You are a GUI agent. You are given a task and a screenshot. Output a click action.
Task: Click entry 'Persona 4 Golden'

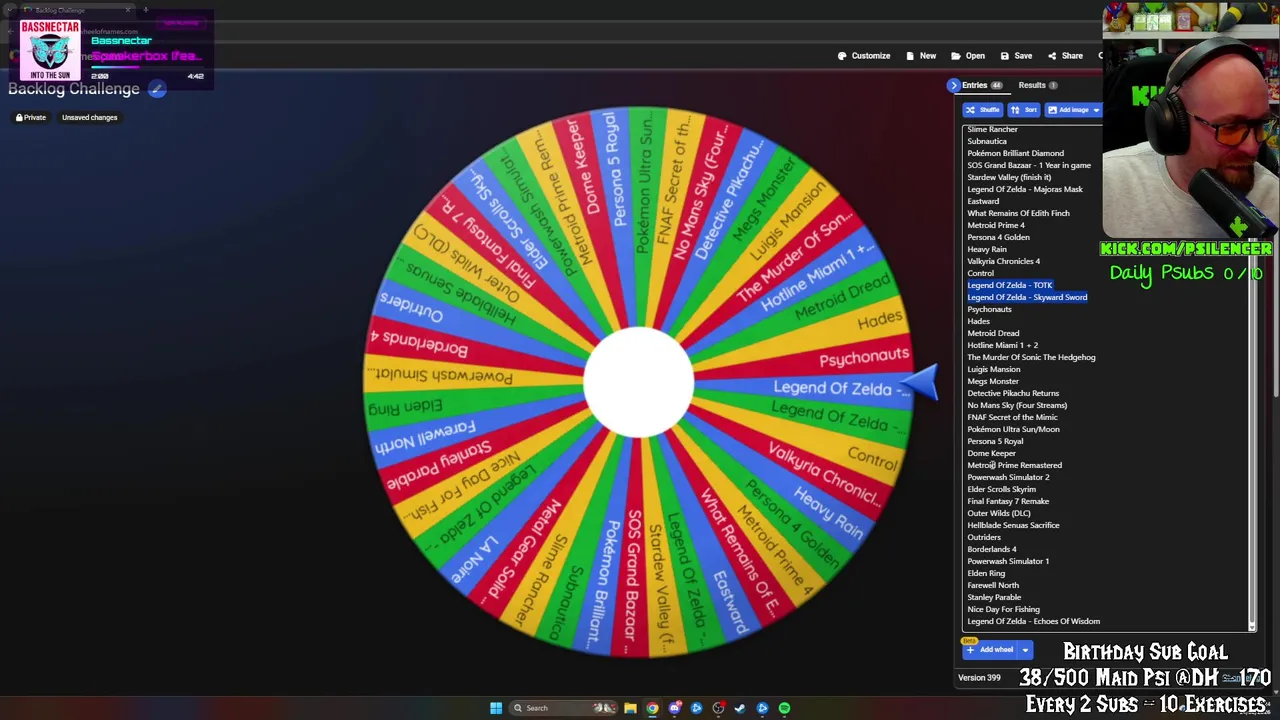pyautogui.click(x=998, y=237)
